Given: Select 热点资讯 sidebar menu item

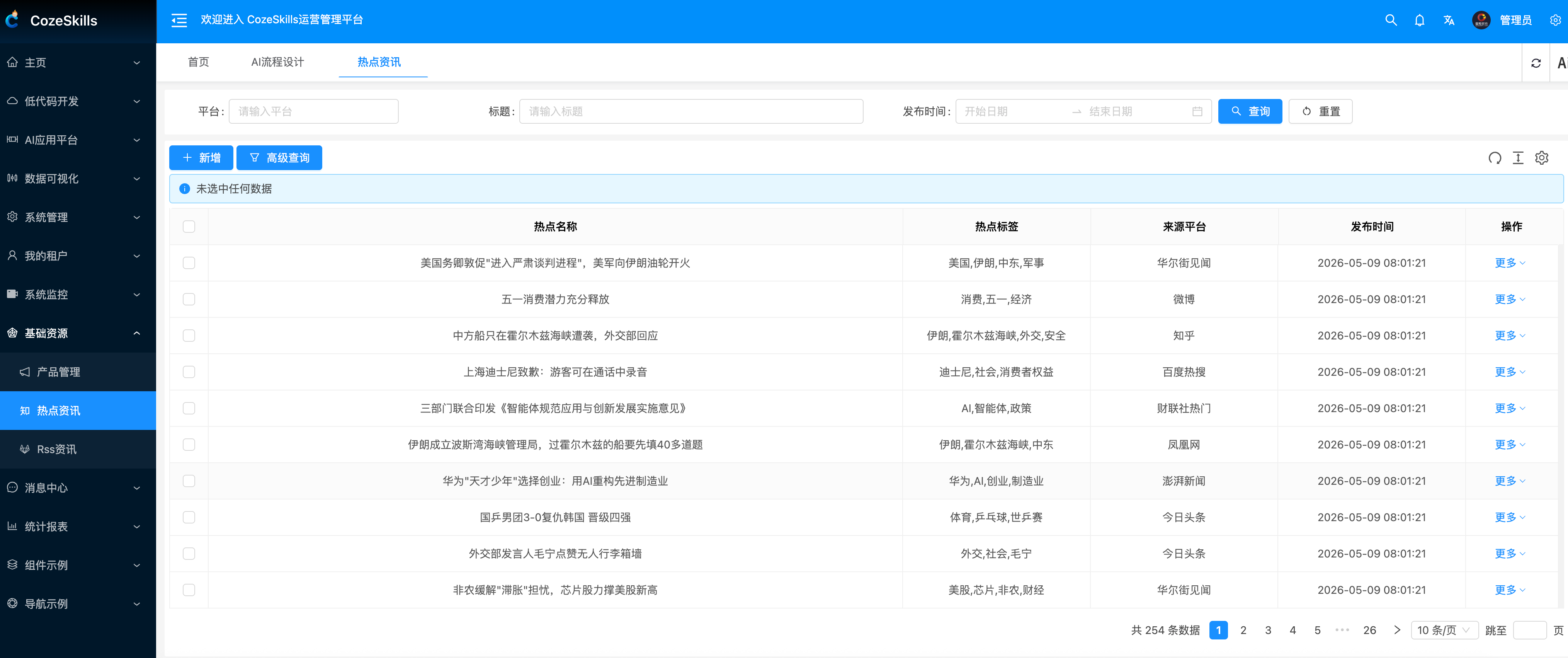Looking at the screenshot, I should click(x=78, y=411).
